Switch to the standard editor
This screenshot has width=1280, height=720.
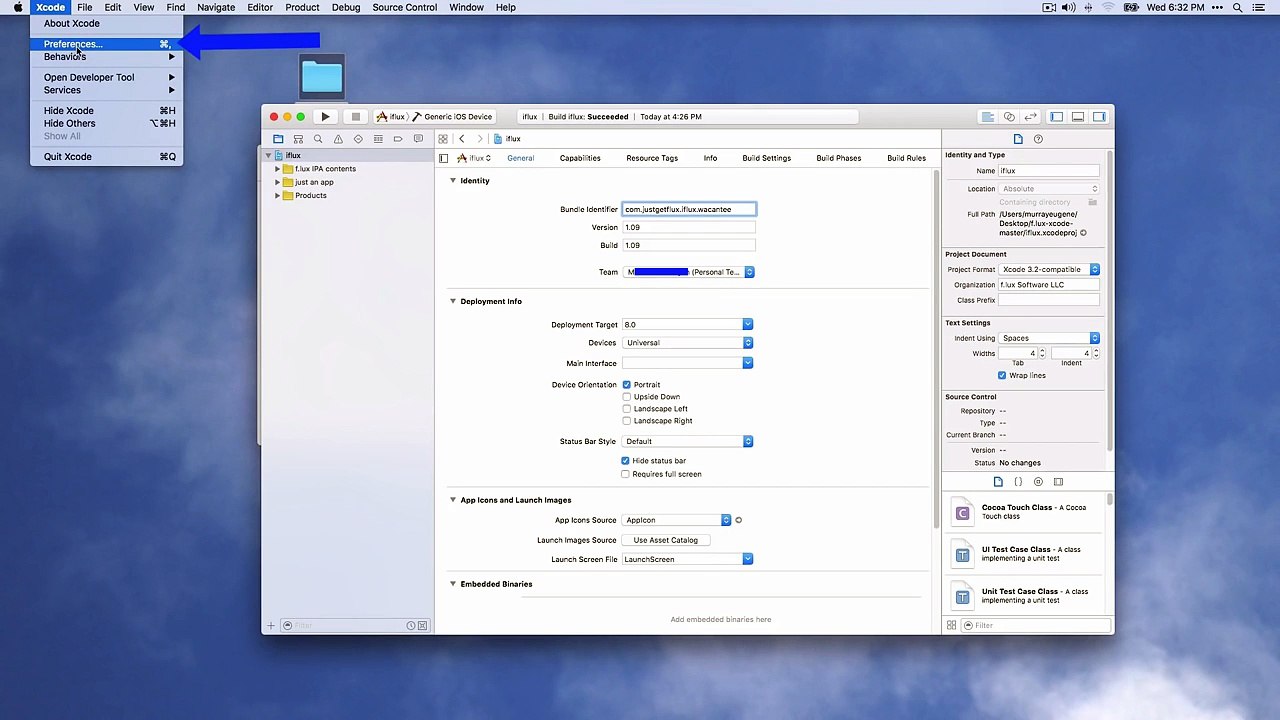tap(988, 117)
